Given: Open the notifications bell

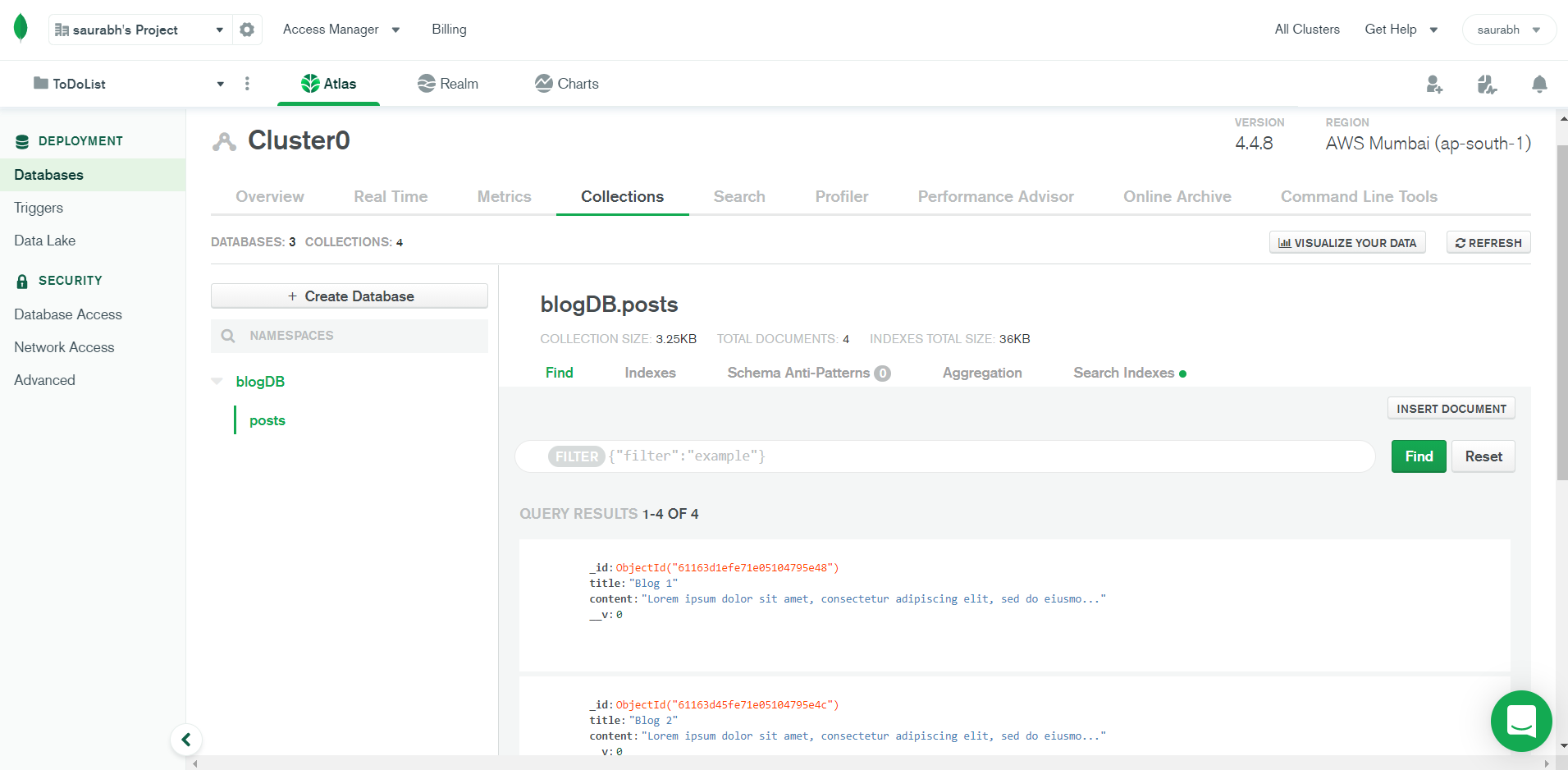Looking at the screenshot, I should point(1539,84).
